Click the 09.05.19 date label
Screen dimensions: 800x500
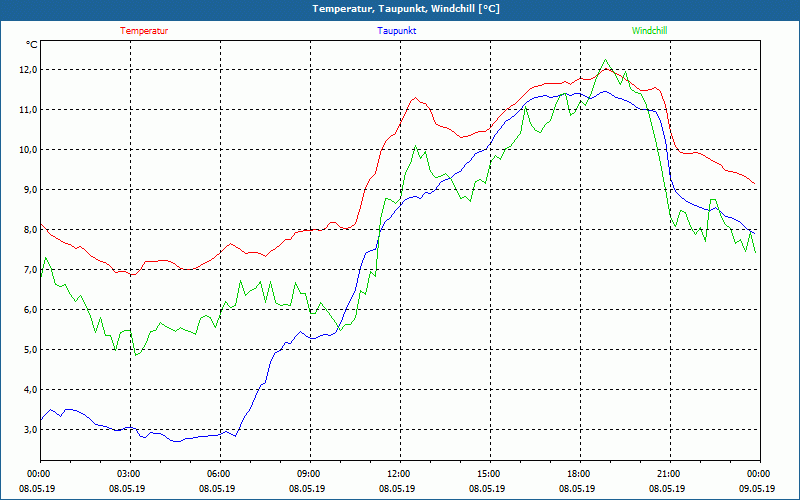[757, 488]
